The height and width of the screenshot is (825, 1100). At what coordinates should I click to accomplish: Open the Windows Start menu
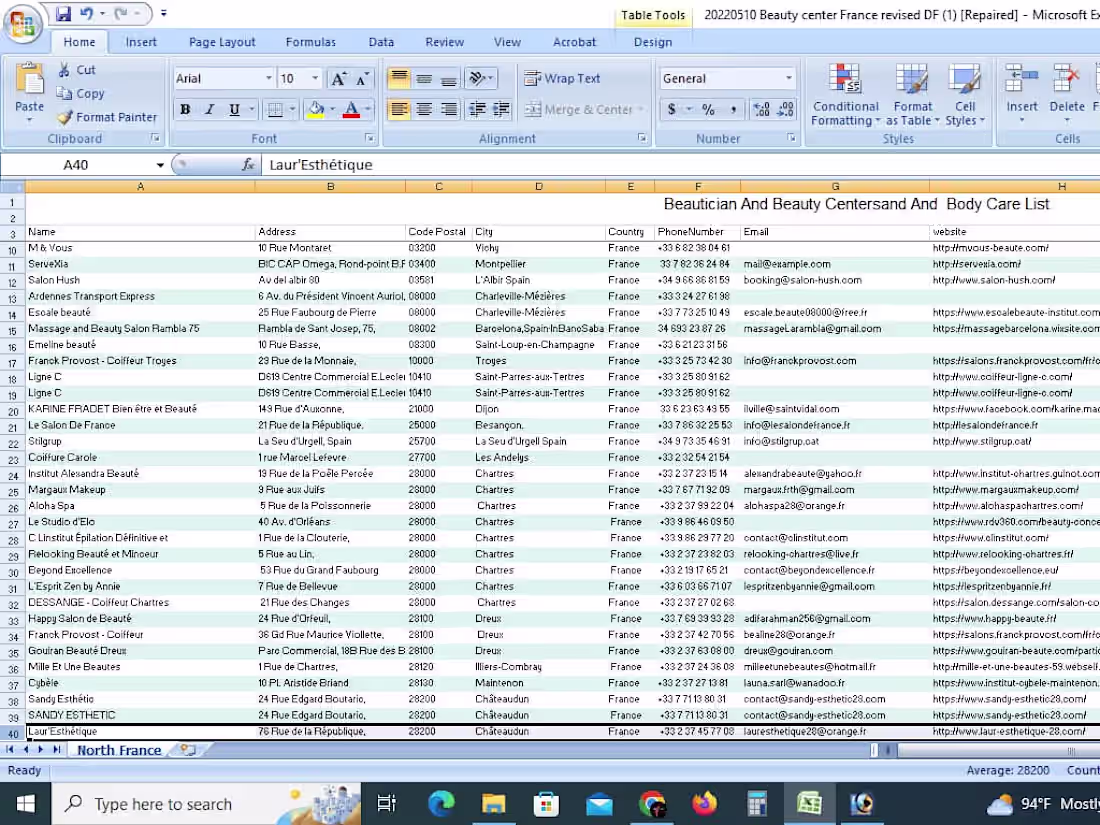point(25,803)
